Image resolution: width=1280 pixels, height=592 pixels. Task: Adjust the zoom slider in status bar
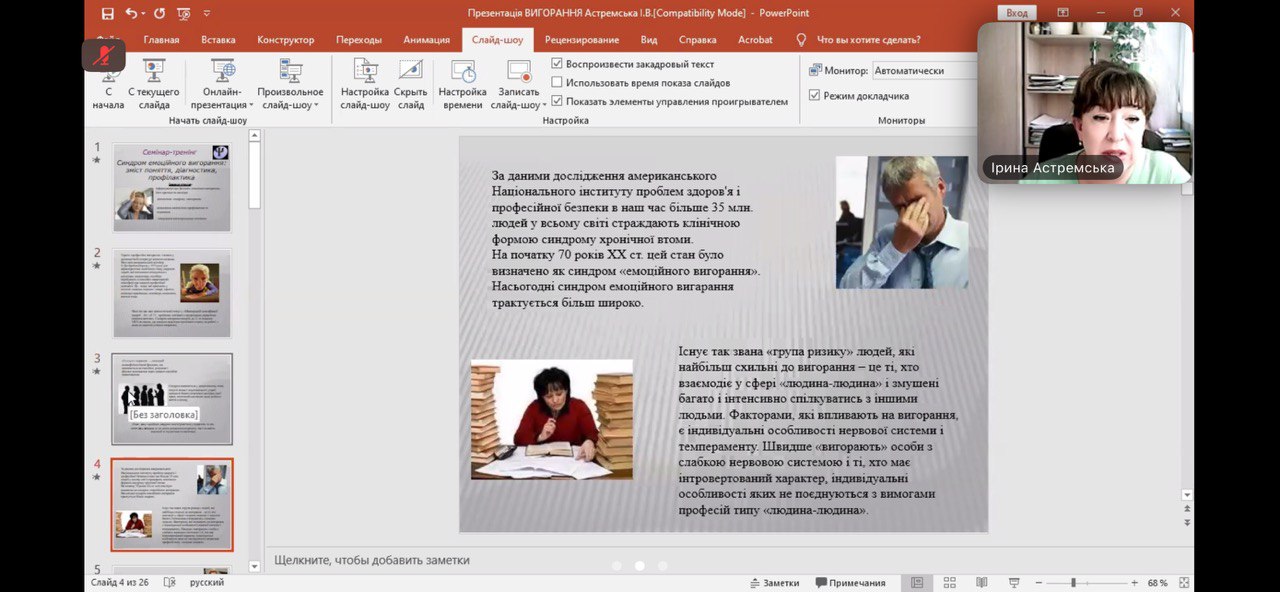pyautogui.click(x=1073, y=583)
